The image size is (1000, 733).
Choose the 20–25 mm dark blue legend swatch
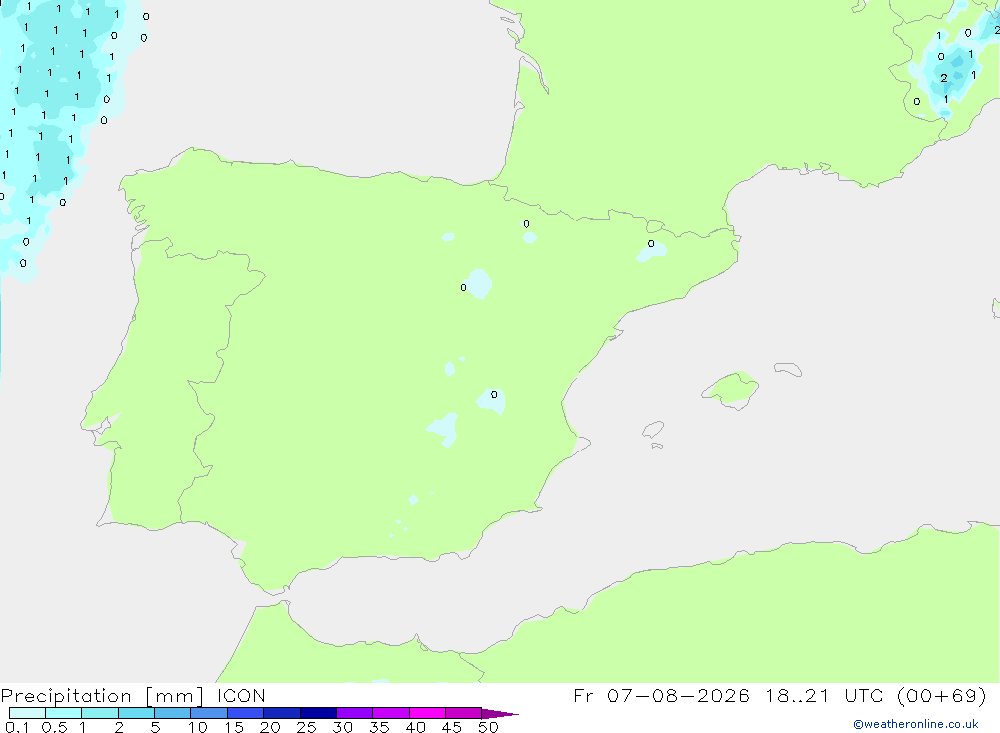pos(281,713)
